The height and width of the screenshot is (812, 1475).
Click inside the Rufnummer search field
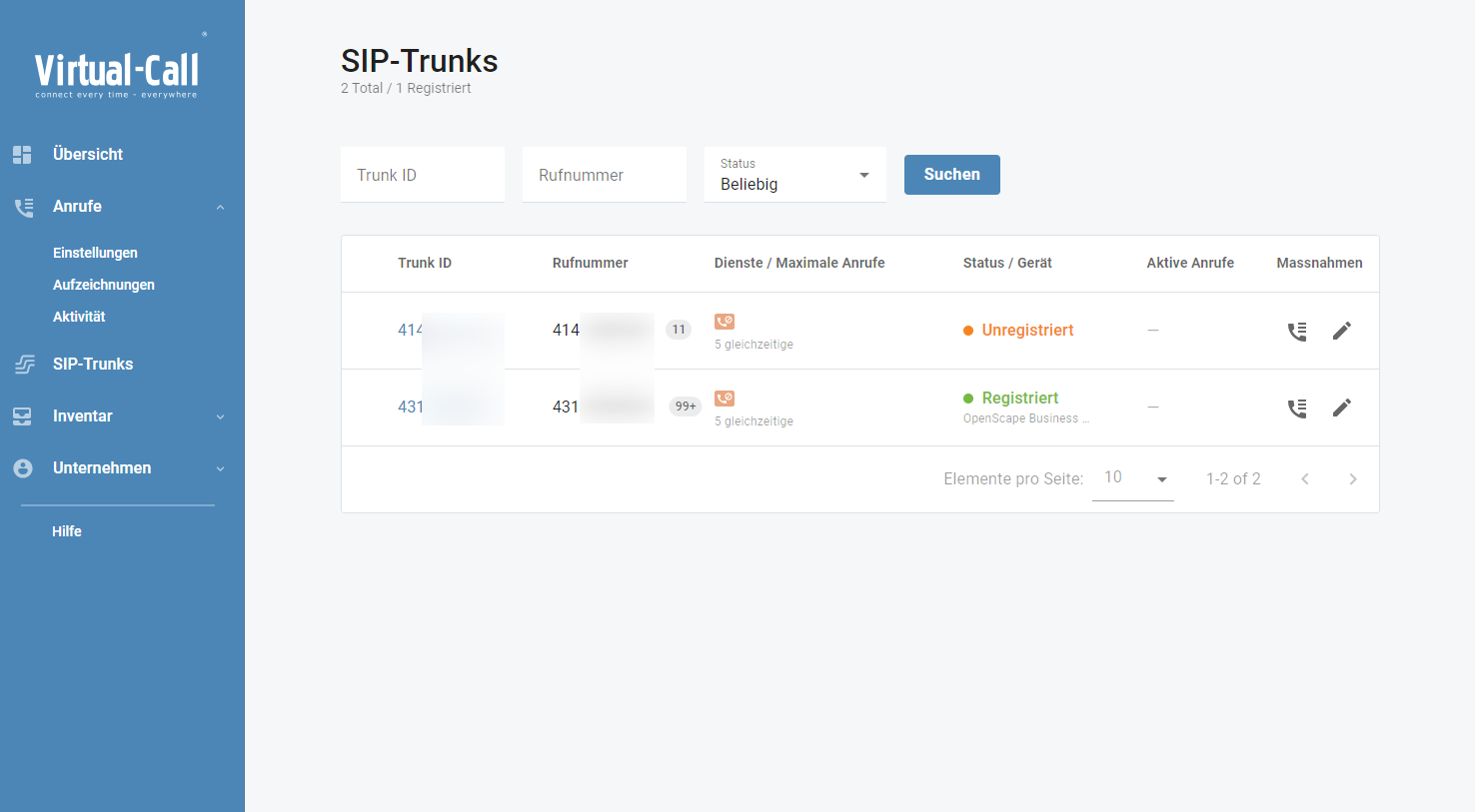(604, 174)
